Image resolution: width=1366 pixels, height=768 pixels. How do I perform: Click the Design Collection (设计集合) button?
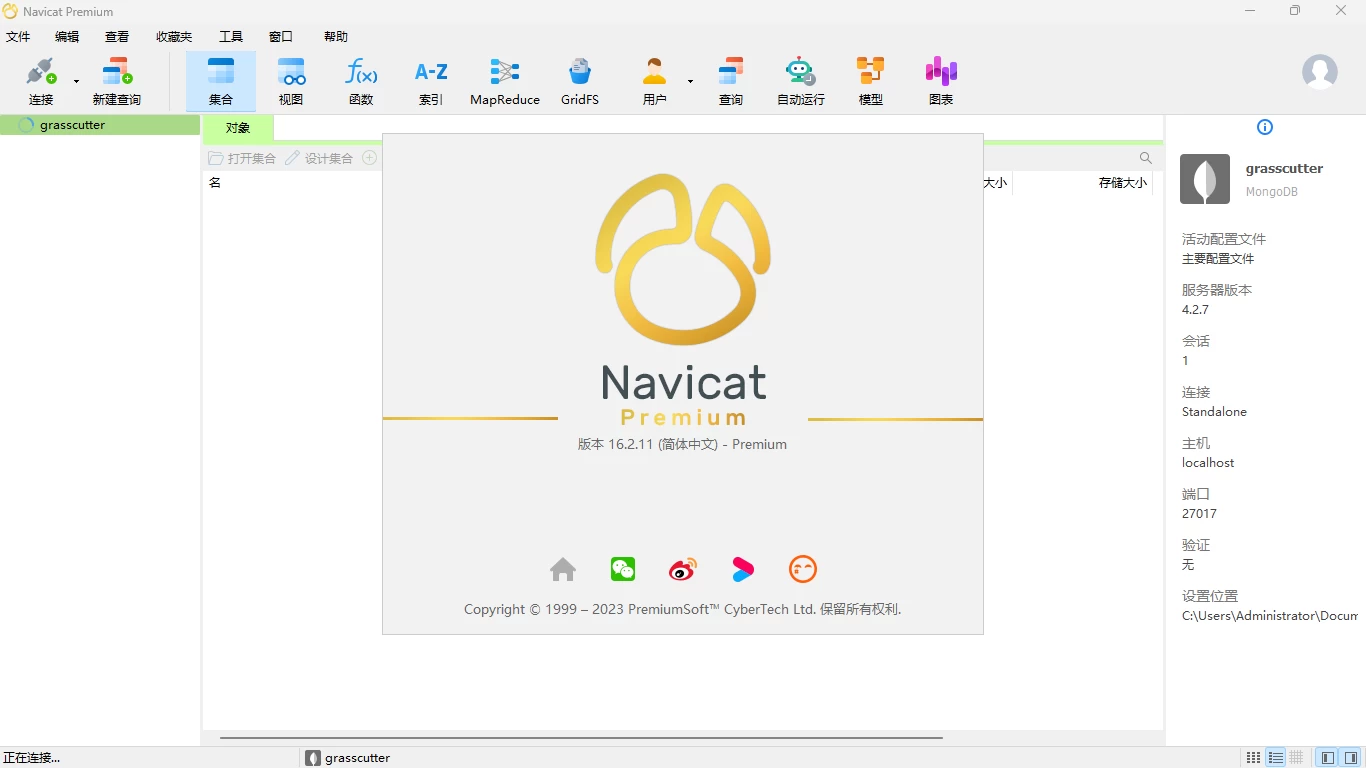coord(319,158)
